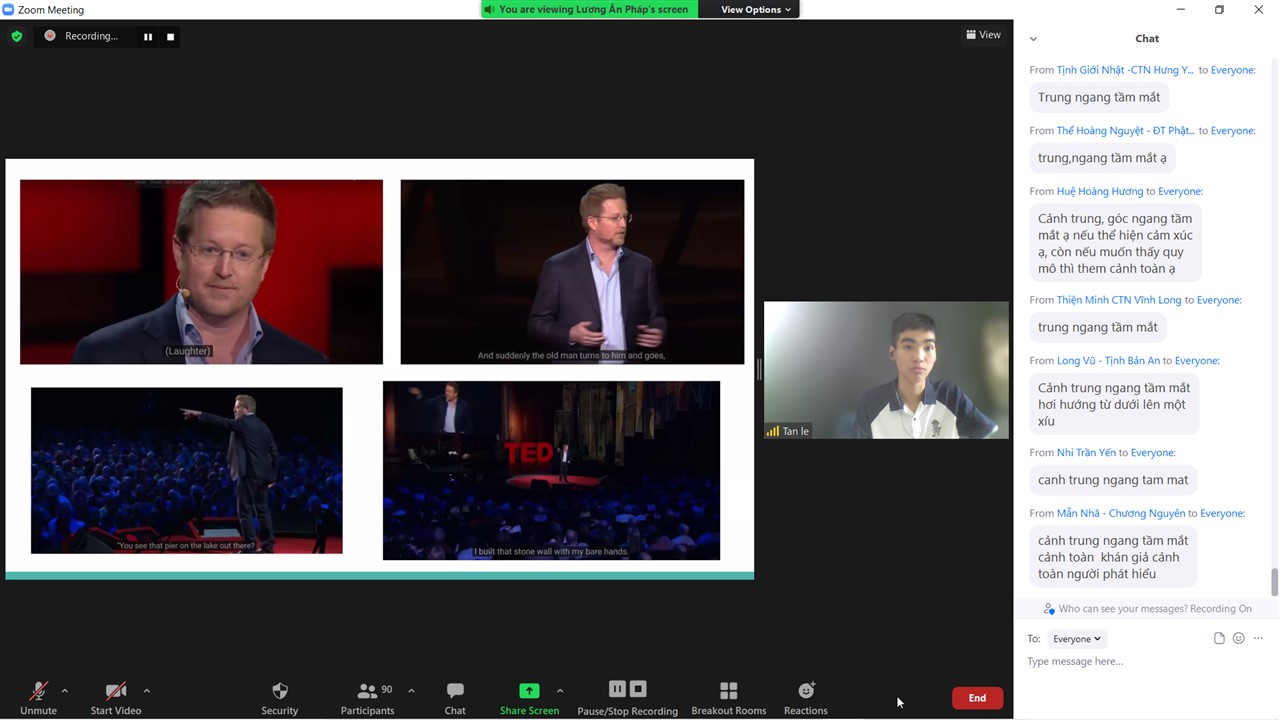The height and width of the screenshot is (720, 1280).
Task: Stop recording from the bottom toolbar
Action: [638, 689]
